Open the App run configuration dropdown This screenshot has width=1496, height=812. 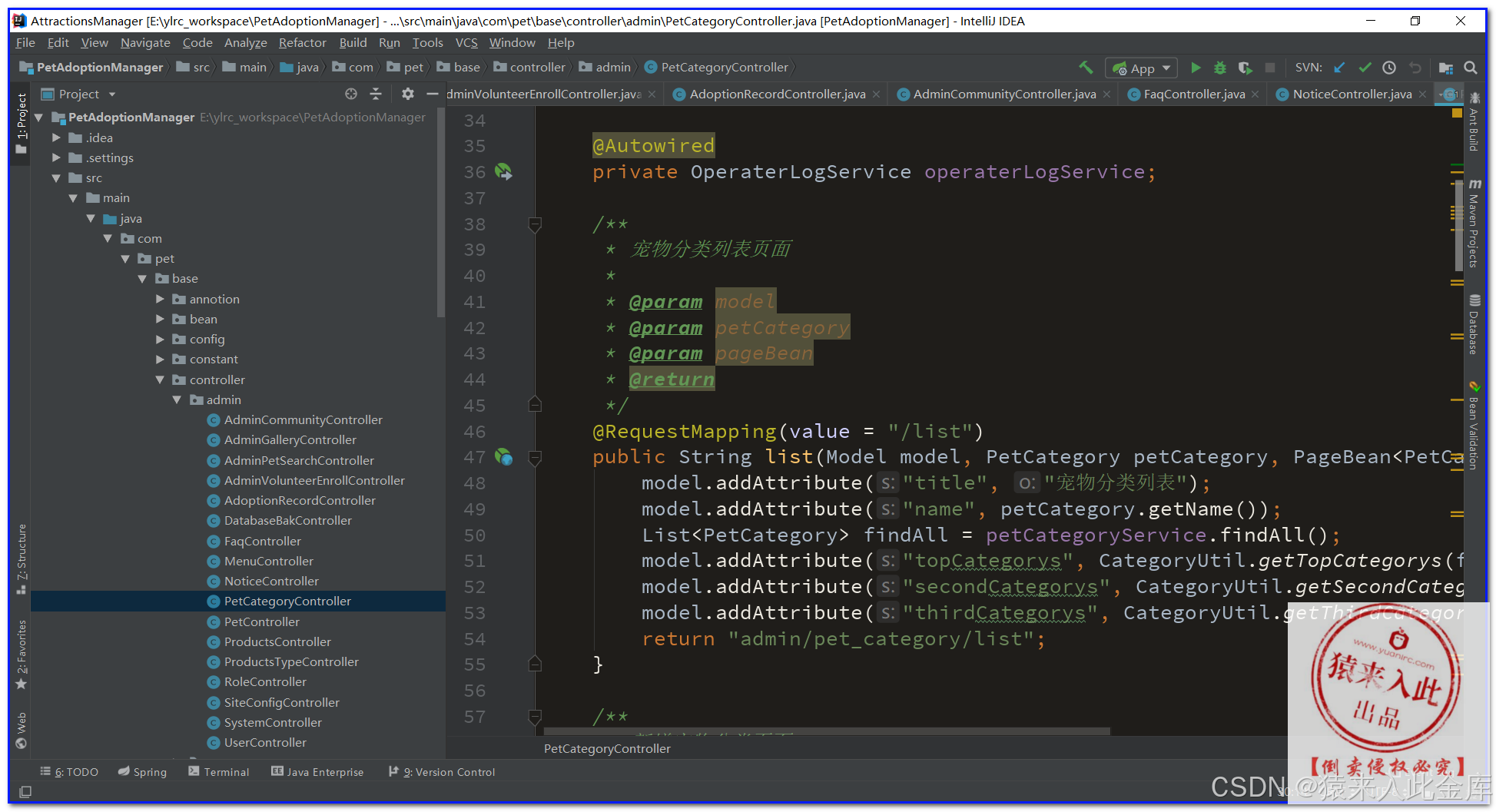(x=1141, y=68)
